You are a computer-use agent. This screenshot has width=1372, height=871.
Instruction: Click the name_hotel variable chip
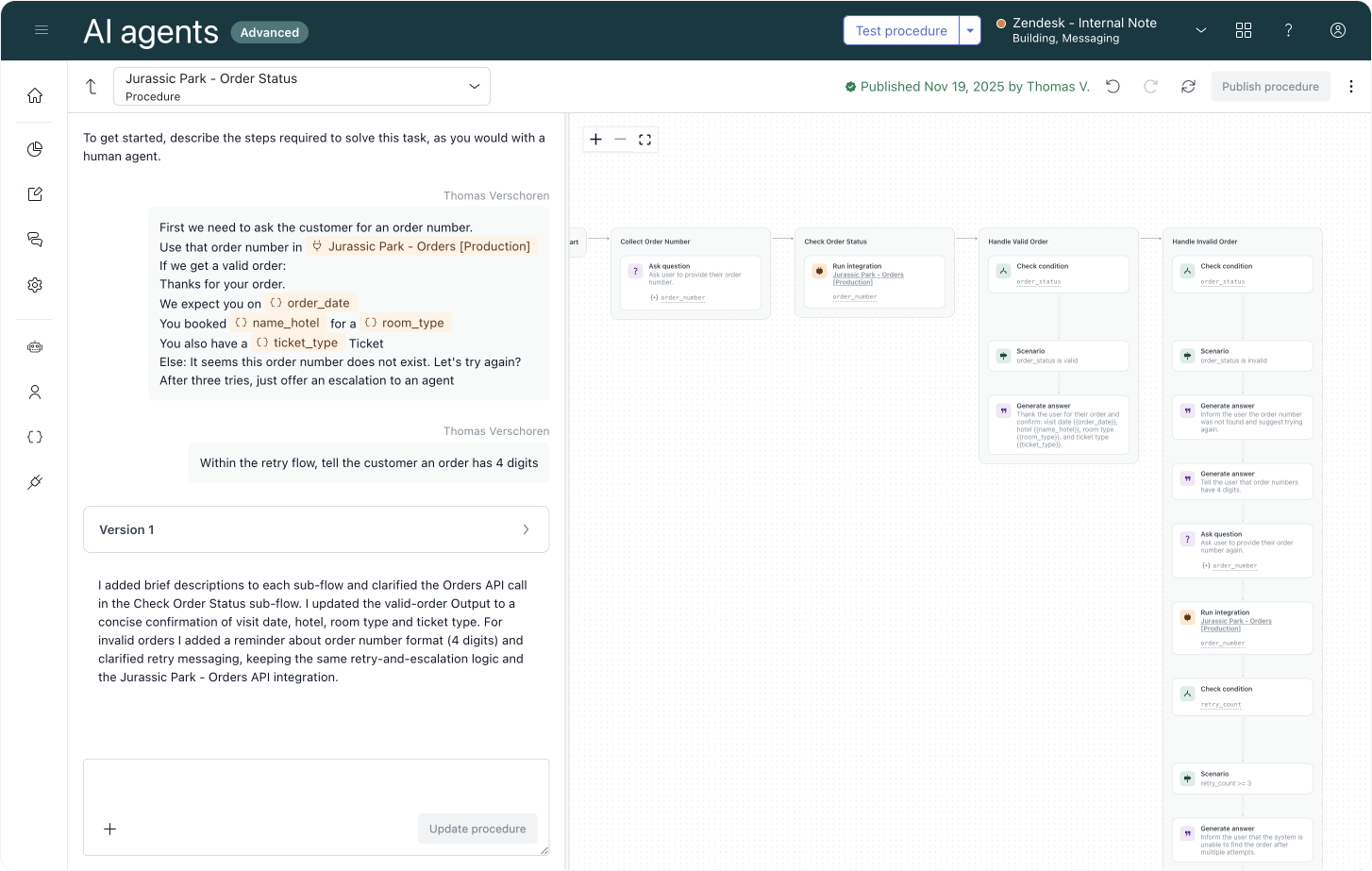point(277,323)
